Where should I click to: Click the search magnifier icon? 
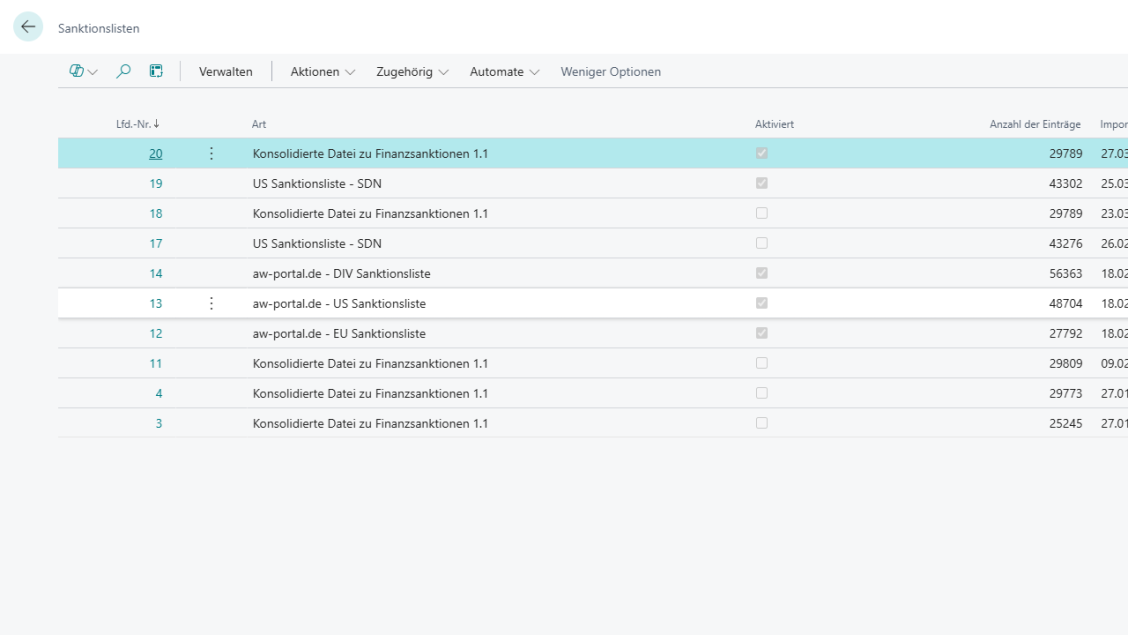pyautogui.click(x=123, y=71)
